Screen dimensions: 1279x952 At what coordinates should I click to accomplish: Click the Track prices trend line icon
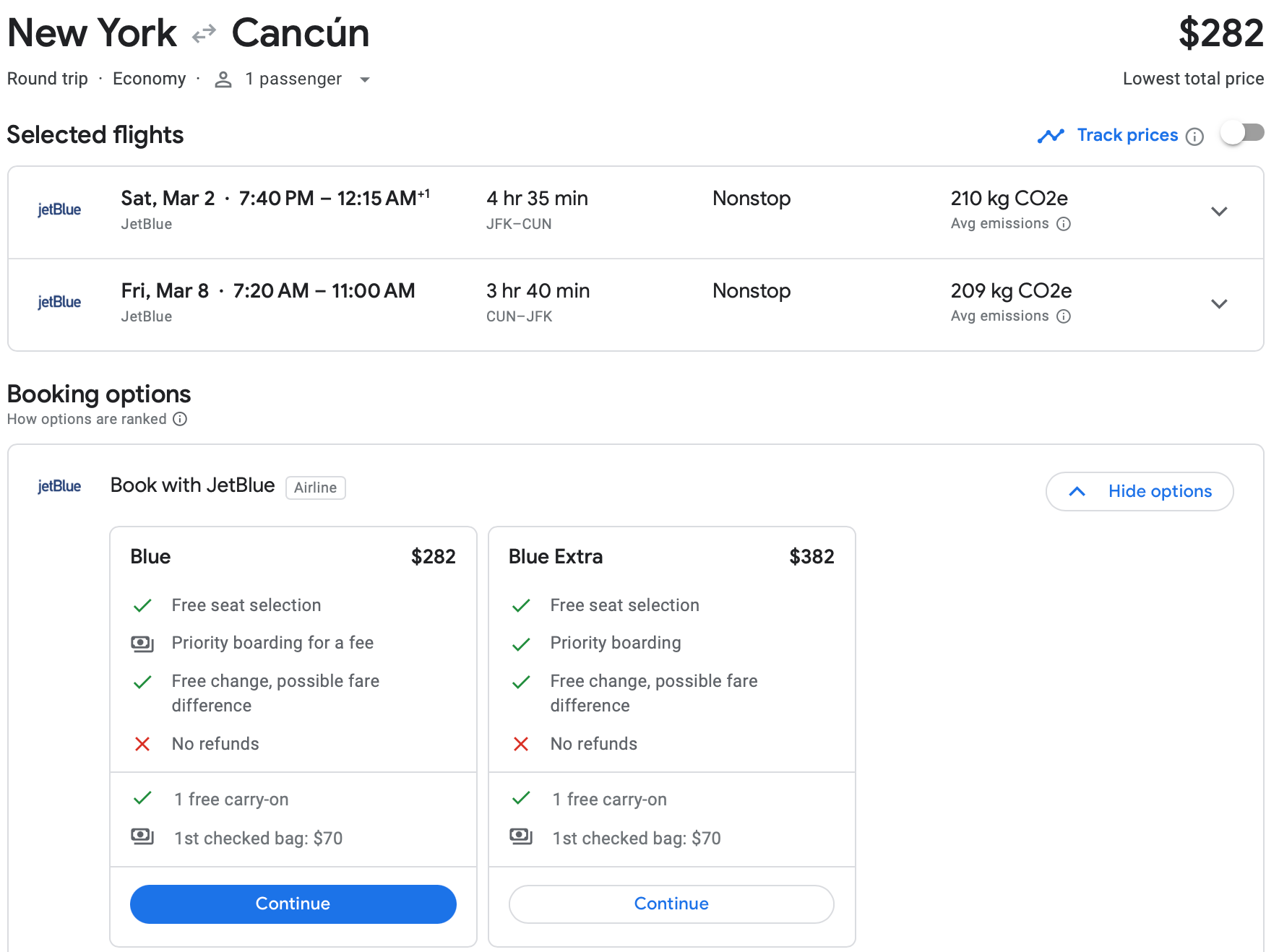(x=1051, y=136)
